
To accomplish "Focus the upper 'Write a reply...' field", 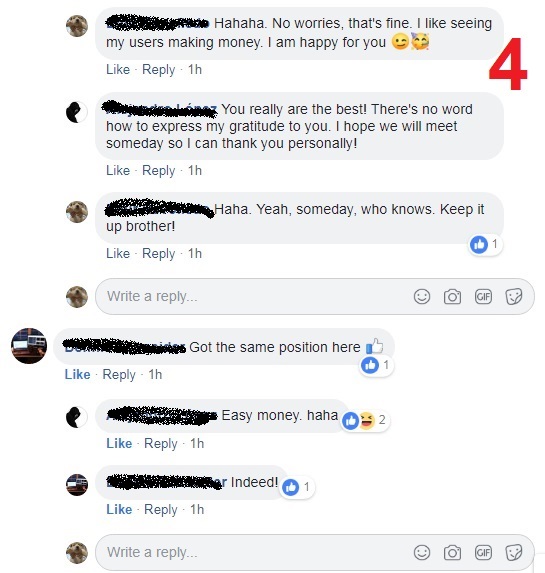I will 315,296.
